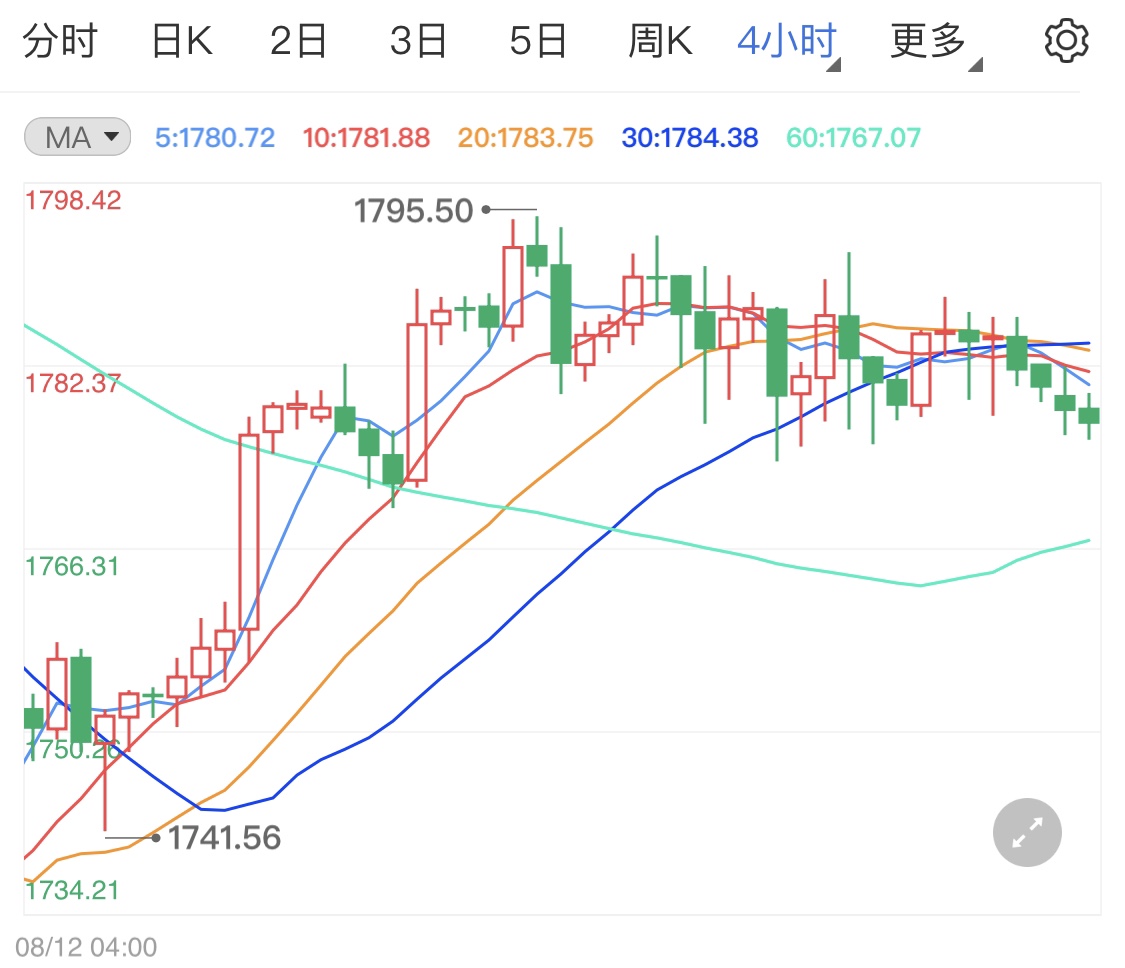Click MA20 value 20:1783.75
Image resolution: width=1125 pixels, height=968 pixels.
(525, 138)
